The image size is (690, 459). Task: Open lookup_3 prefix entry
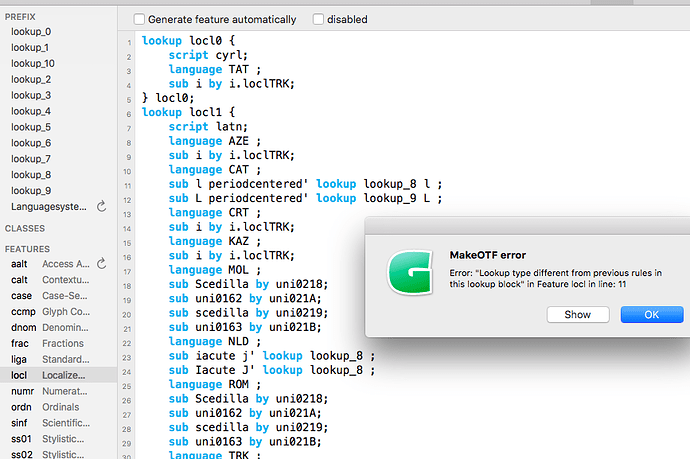[31, 95]
